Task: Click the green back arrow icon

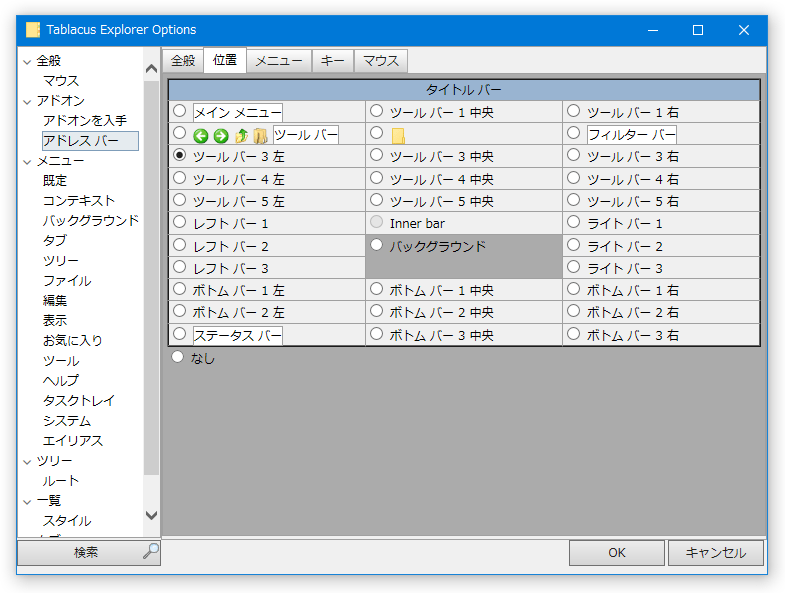Action: coord(201,136)
